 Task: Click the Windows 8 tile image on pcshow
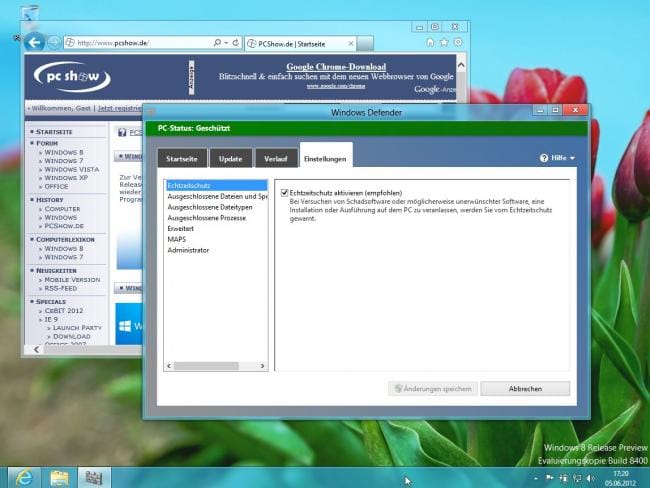(x=129, y=324)
